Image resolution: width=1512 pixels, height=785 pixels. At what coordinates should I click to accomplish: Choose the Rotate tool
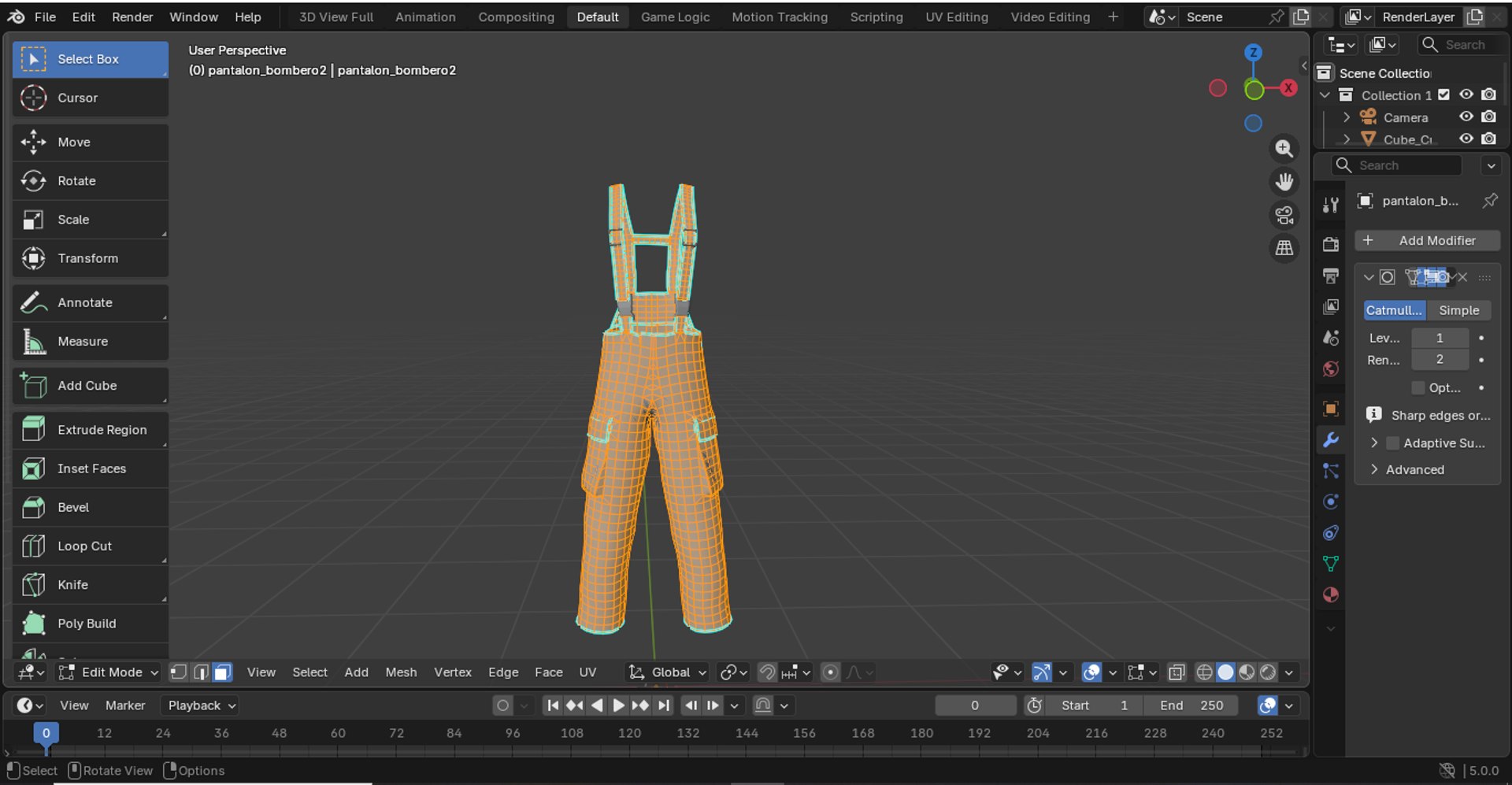click(x=91, y=181)
